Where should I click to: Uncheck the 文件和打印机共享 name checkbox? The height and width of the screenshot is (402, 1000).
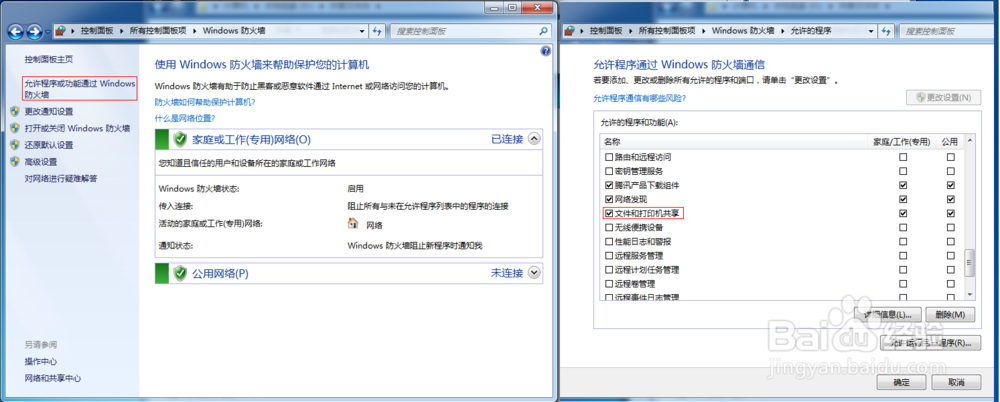[608, 213]
